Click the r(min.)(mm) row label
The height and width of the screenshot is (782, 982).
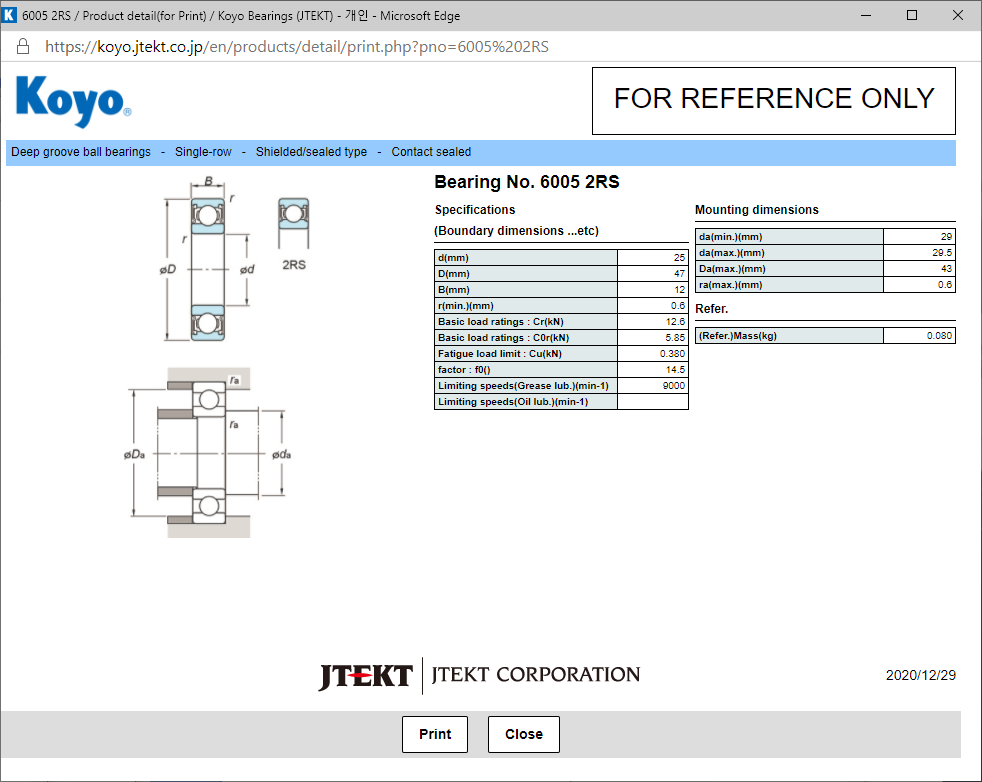pos(525,306)
